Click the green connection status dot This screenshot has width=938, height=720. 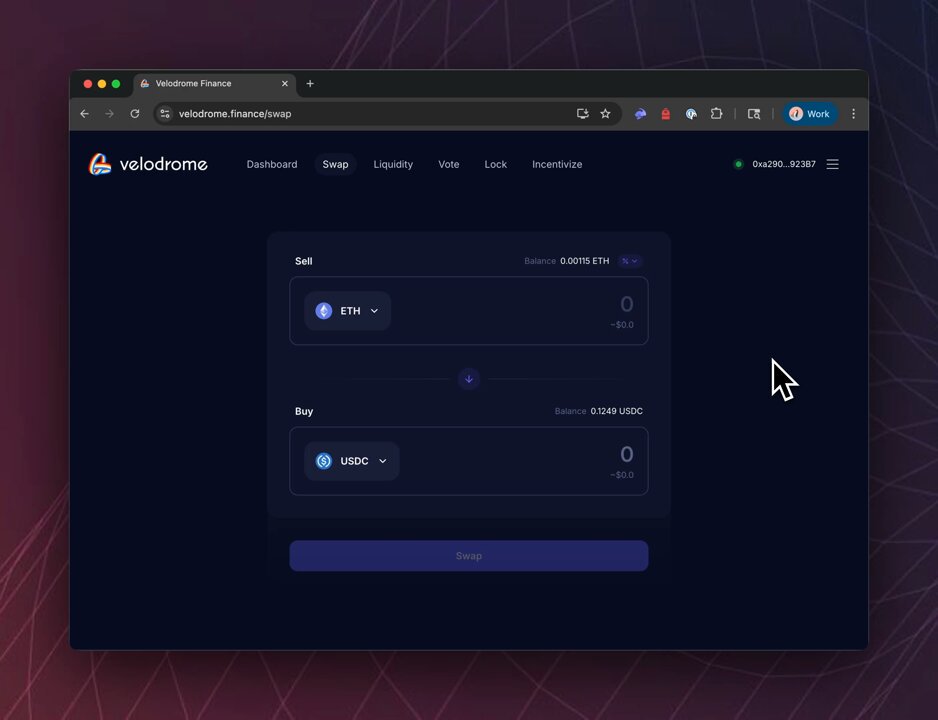click(x=738, y=164)
